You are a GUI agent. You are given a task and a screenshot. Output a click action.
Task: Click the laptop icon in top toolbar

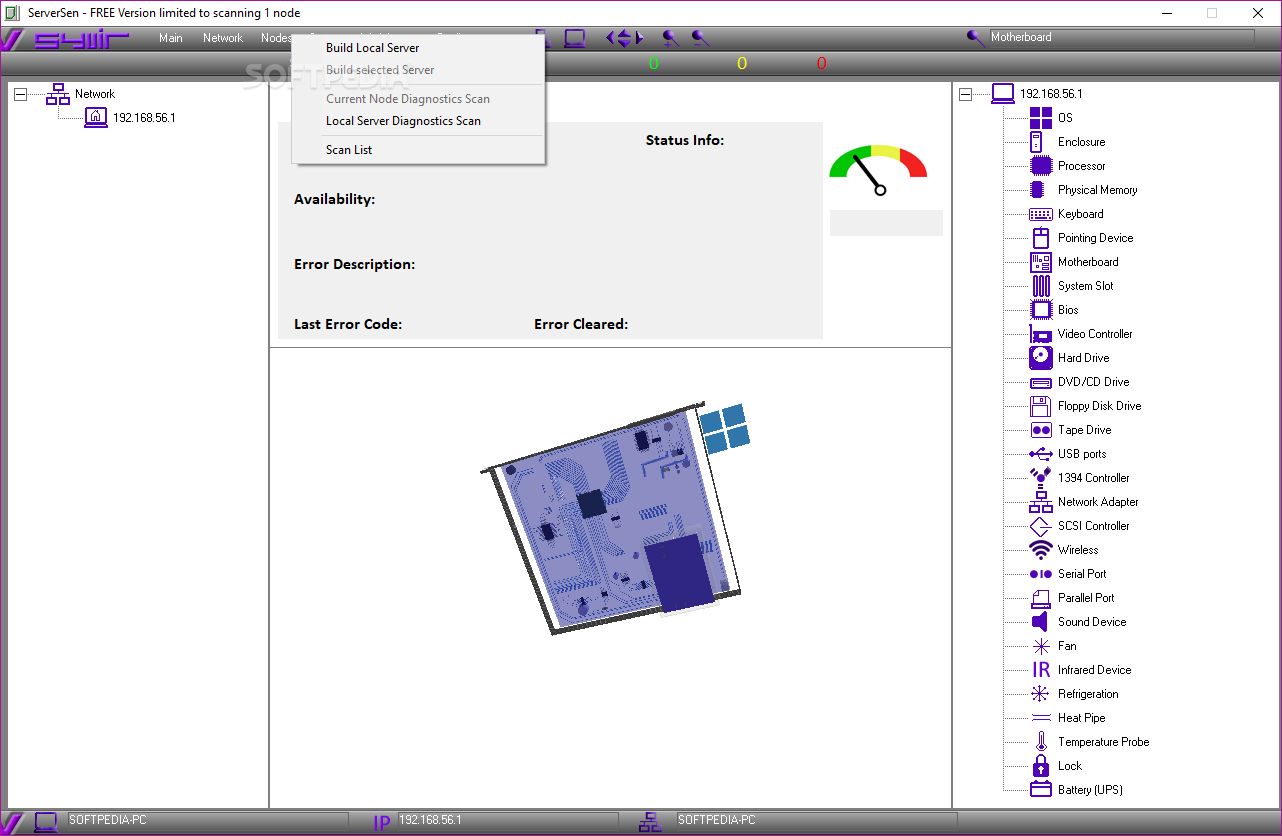574,38
